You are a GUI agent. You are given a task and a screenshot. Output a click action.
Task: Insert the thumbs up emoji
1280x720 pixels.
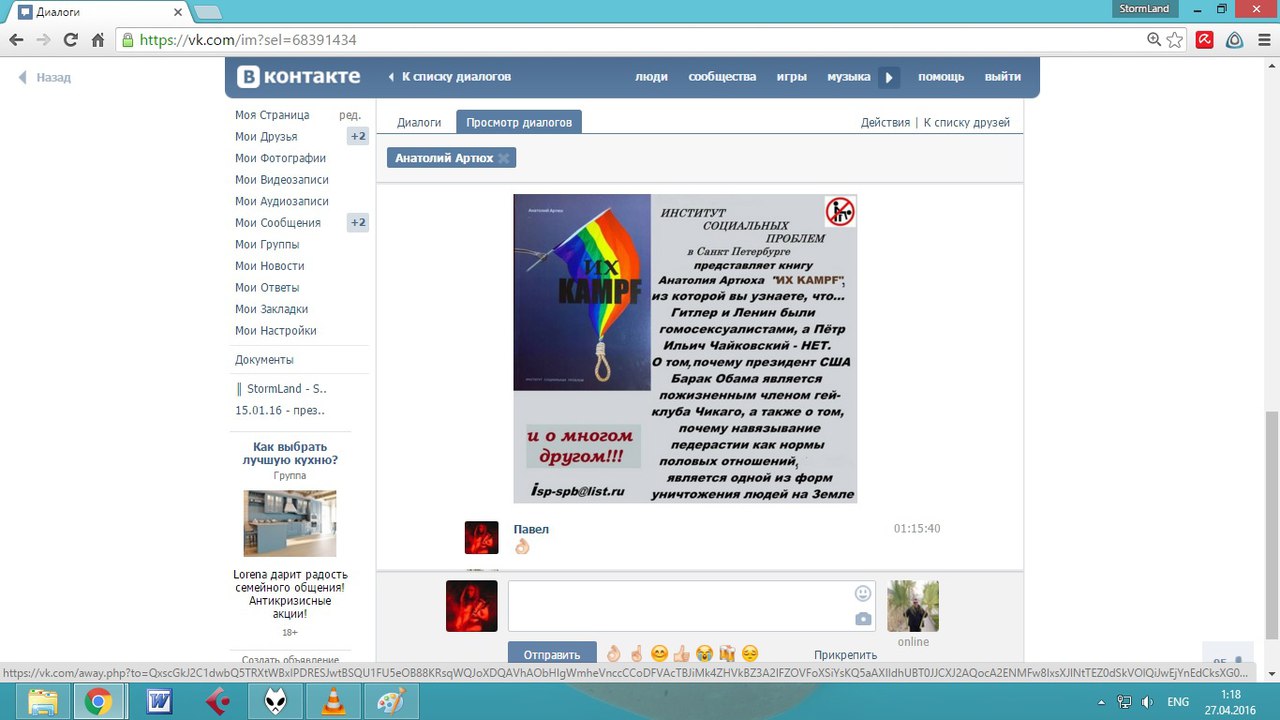pyautogui.click(x=682, y=654)
